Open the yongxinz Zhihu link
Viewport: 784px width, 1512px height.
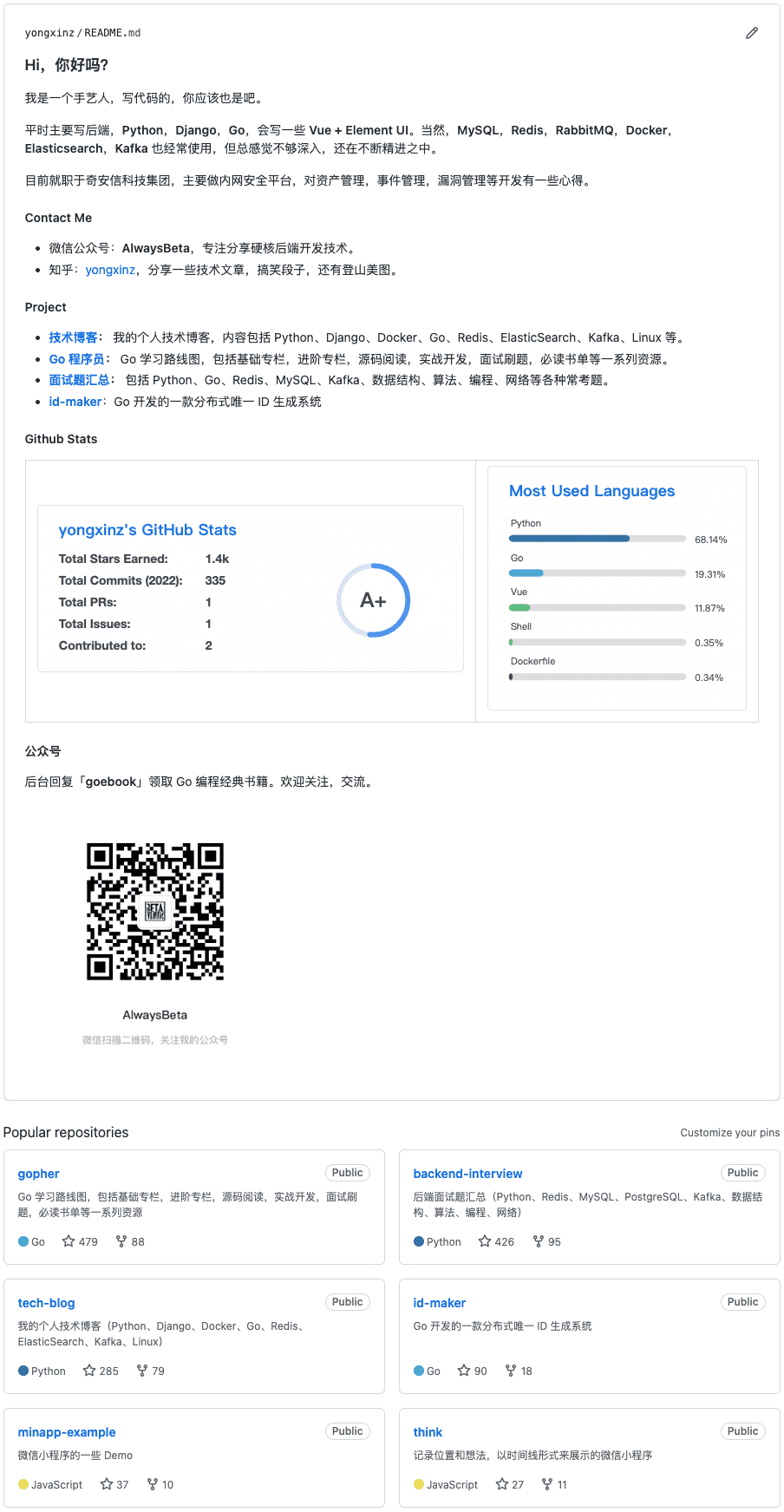pos(110,270)
